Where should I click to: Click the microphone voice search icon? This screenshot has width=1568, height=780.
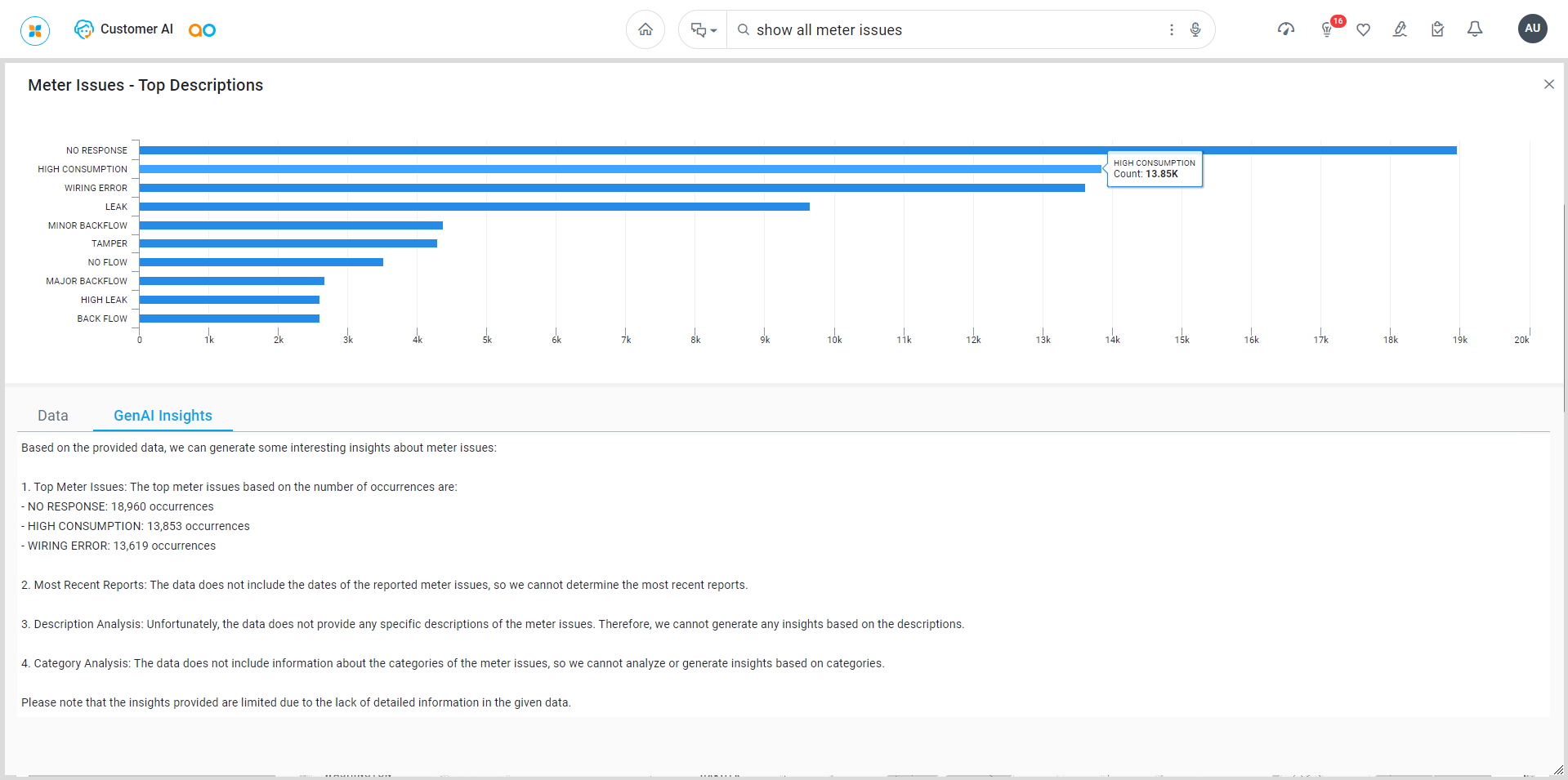tap(1195, 30)
